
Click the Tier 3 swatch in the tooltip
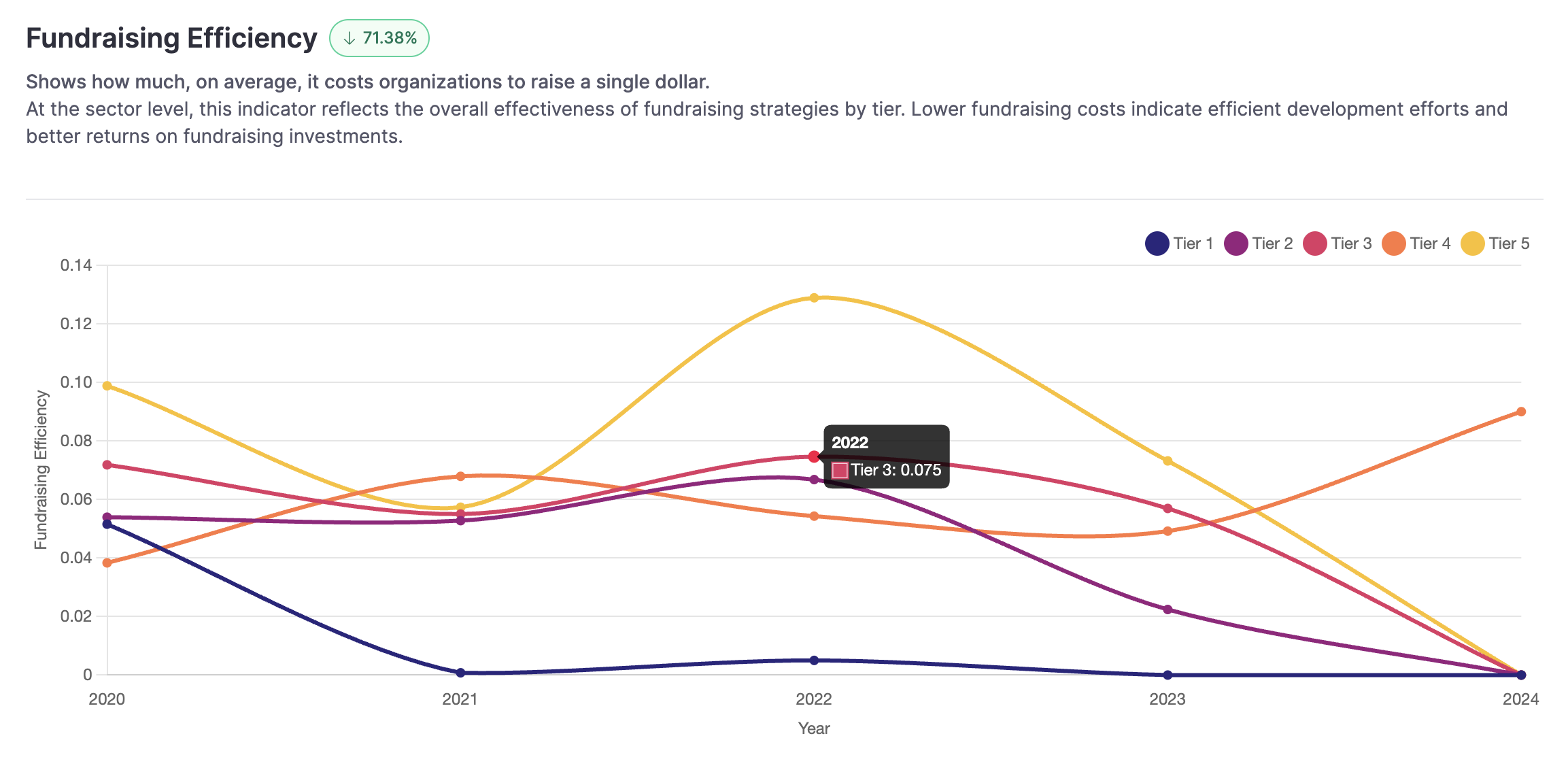pos(840,470)
